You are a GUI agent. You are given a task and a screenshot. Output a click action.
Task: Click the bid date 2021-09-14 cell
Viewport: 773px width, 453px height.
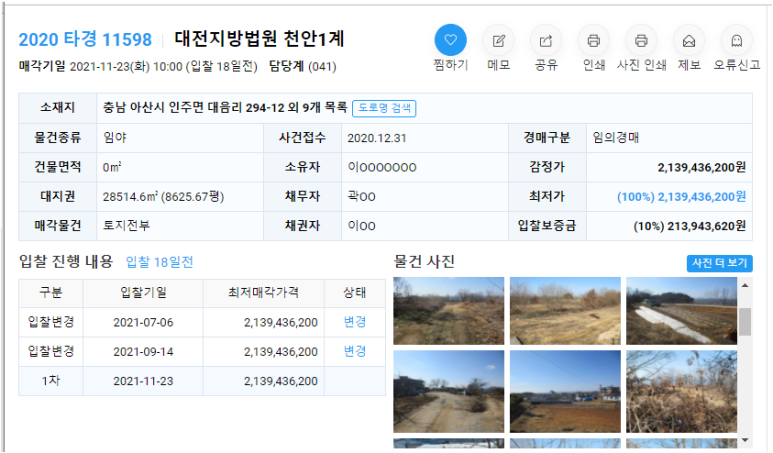tap(143, 352)
